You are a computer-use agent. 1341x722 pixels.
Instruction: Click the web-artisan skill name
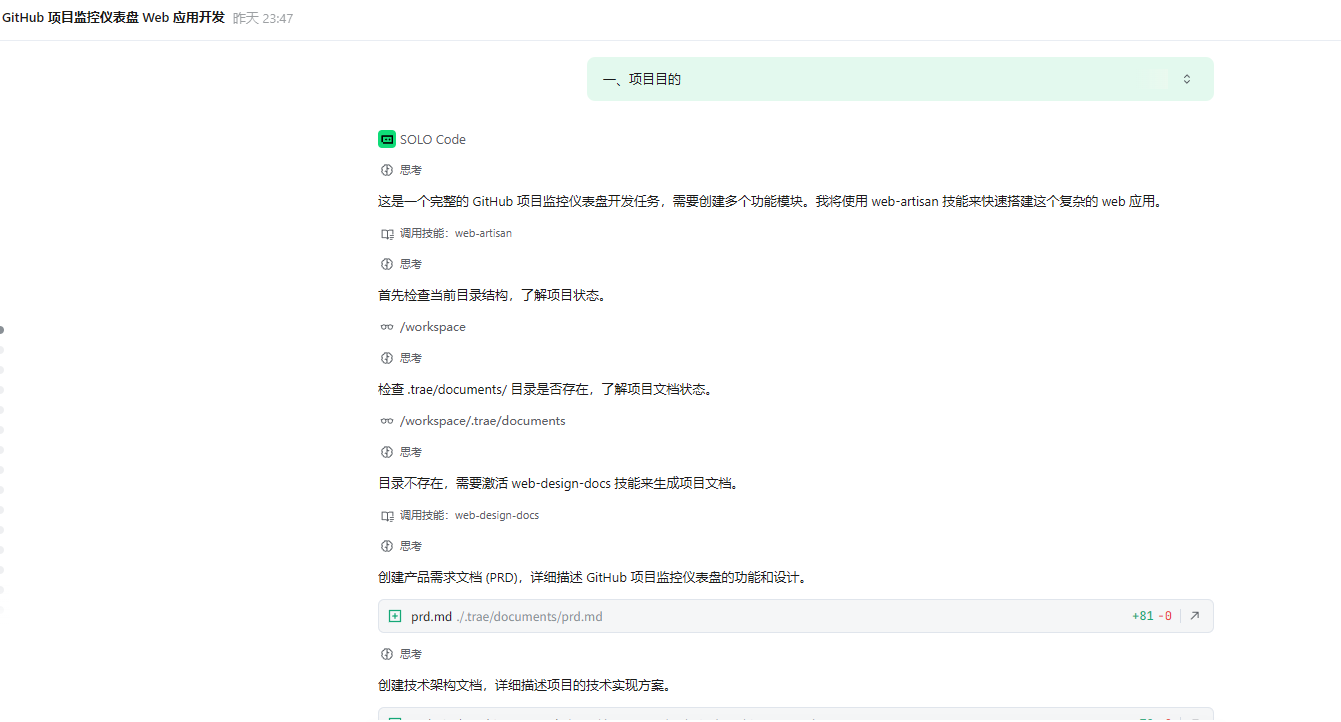[x=483, y=233]
